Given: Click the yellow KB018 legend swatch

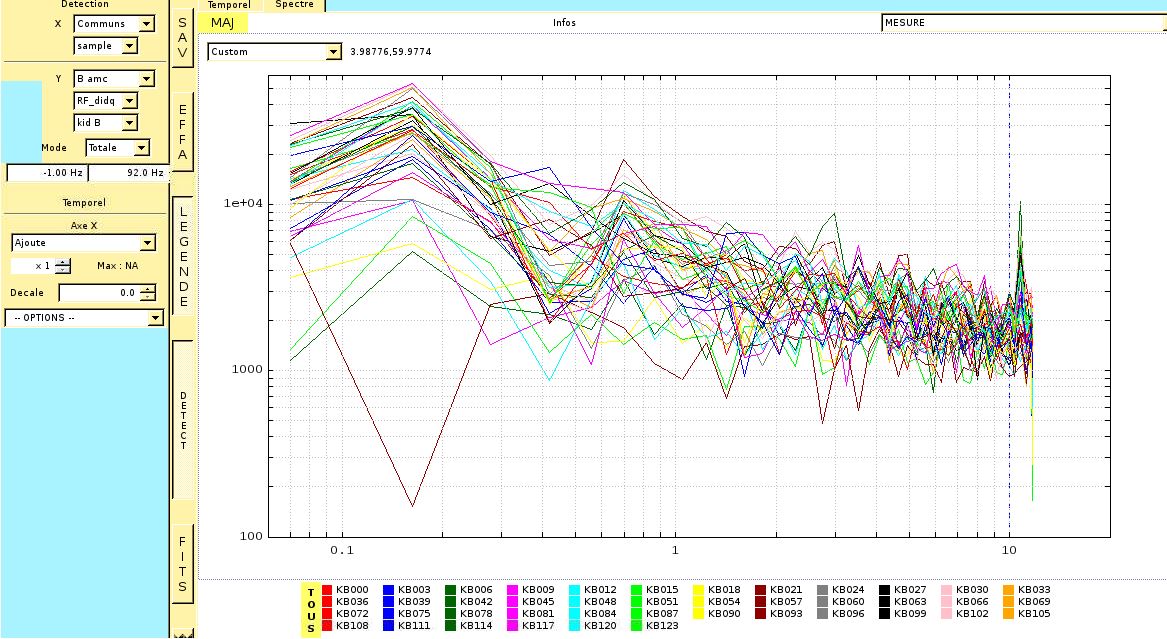Looking at the screenshot, I should [x=699, y=590].
